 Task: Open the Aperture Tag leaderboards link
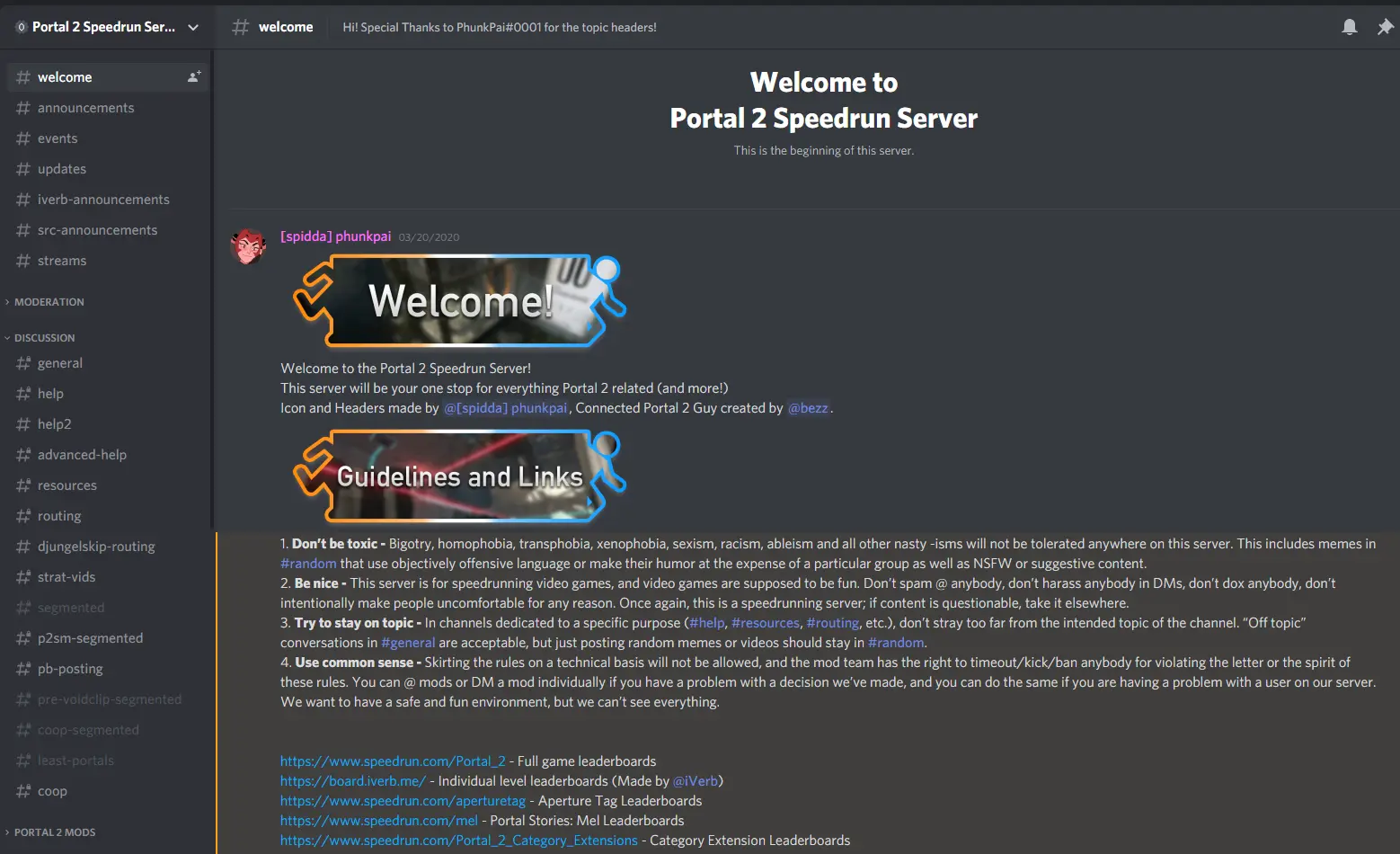coord(403,800)
